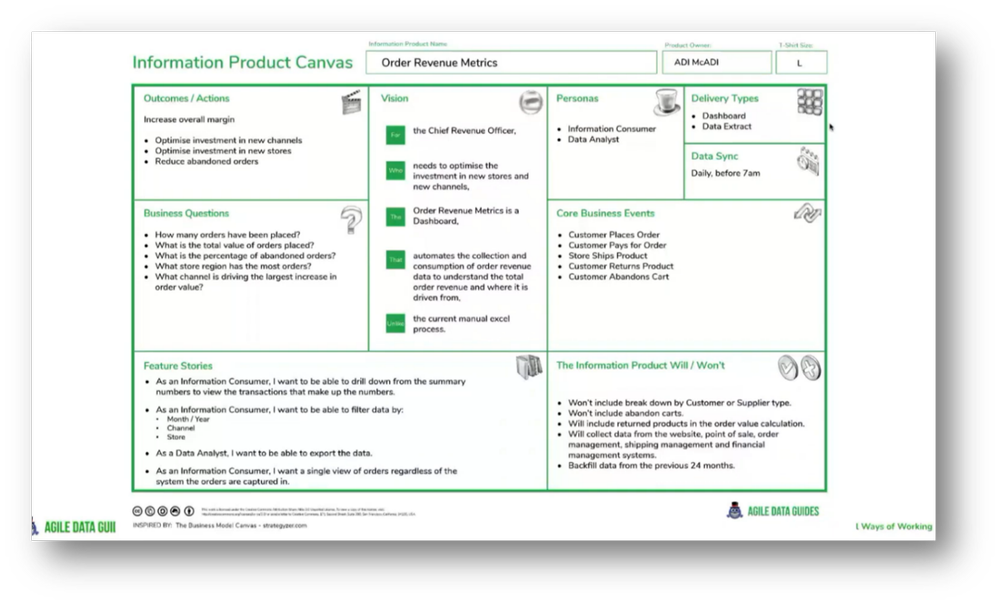
Task: Click 'the current manual excel process.' text
Action: [x=461, y=324]
